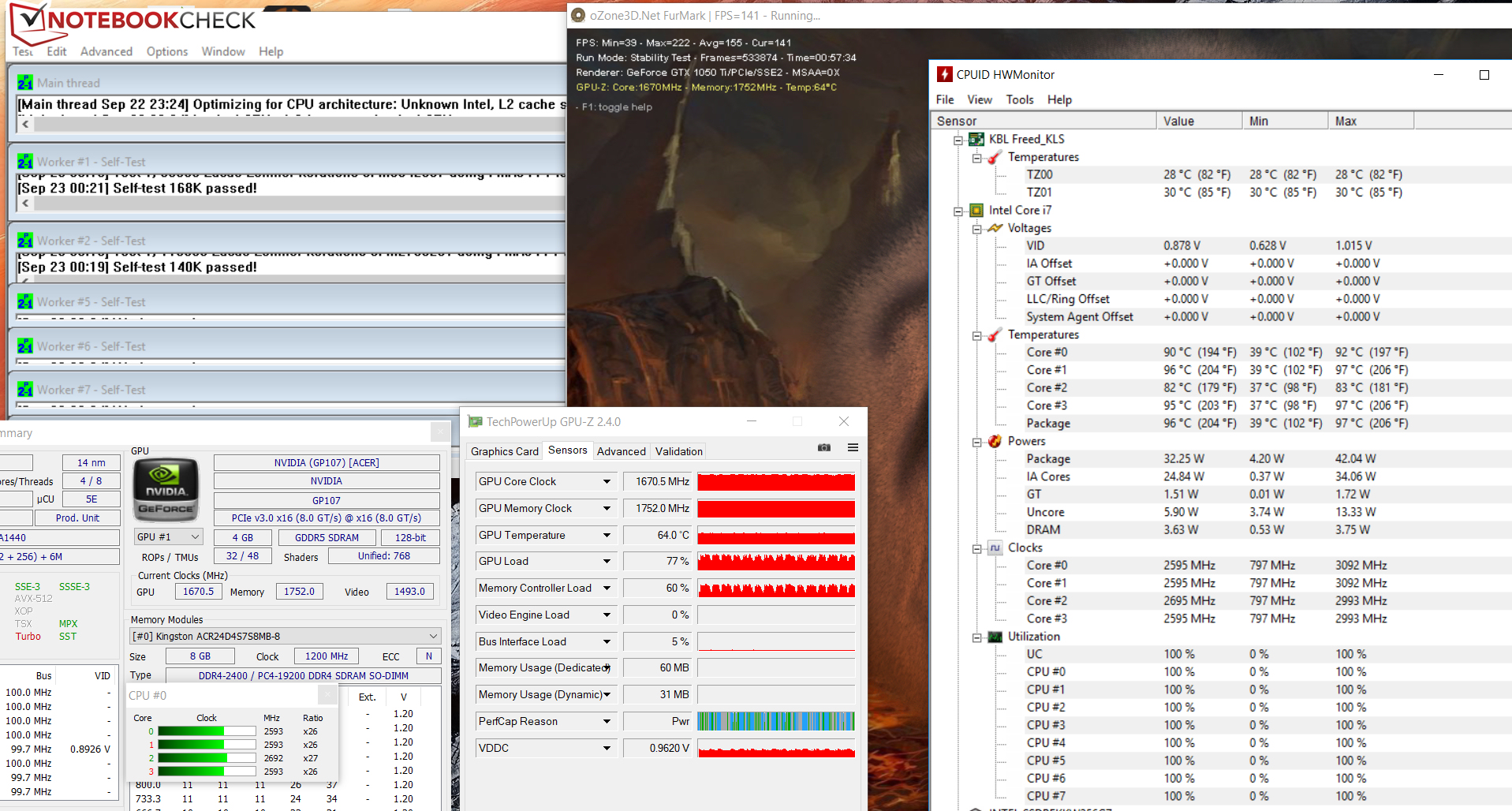This screenshot has width=1512, height=811.
Task: Open the PerfCap Reason sensor dropdown
Action: pyautogui.click(x=607, y=721)
